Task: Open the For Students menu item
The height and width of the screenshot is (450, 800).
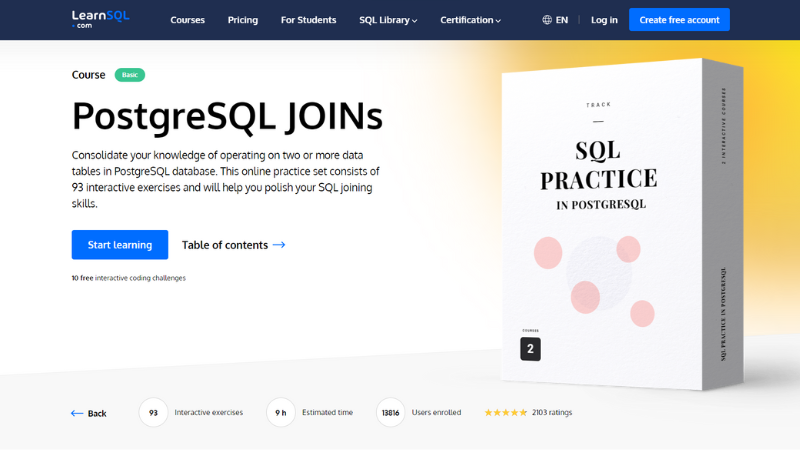Action: click(x=308, y=20)
